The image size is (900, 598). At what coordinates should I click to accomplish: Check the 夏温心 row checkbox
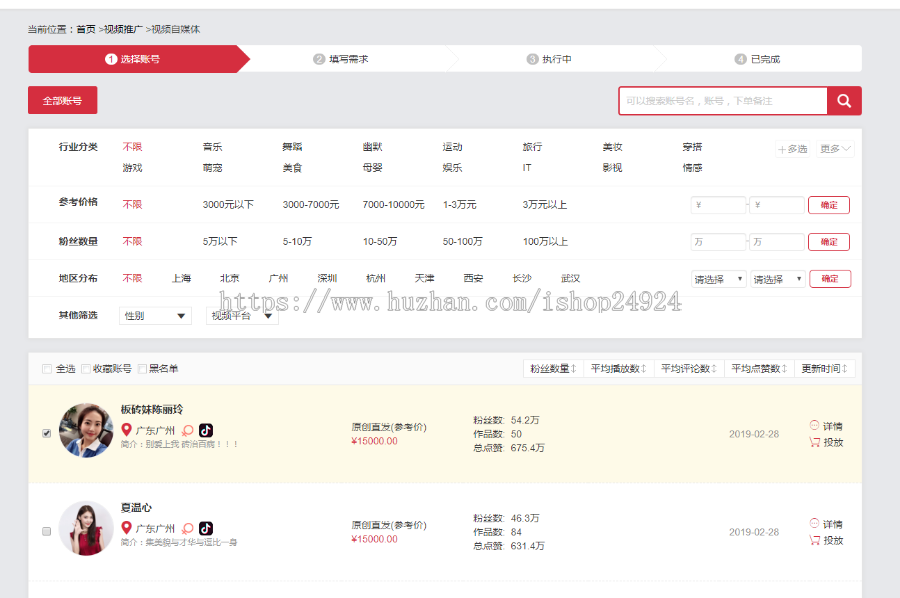[46, 531]
